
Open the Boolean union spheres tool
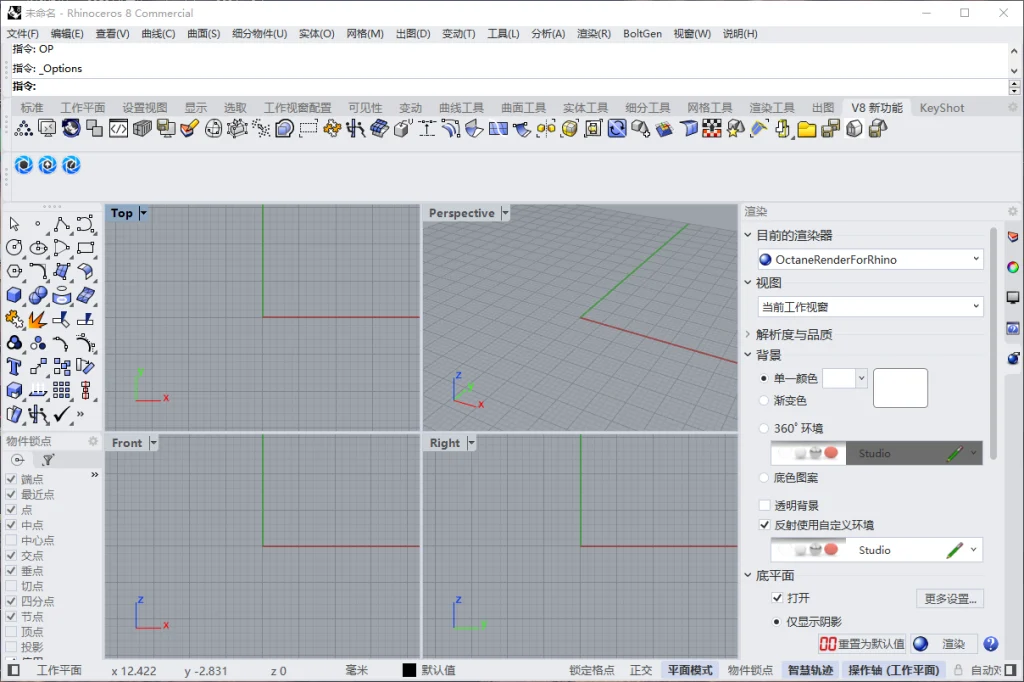pos(38,295)
